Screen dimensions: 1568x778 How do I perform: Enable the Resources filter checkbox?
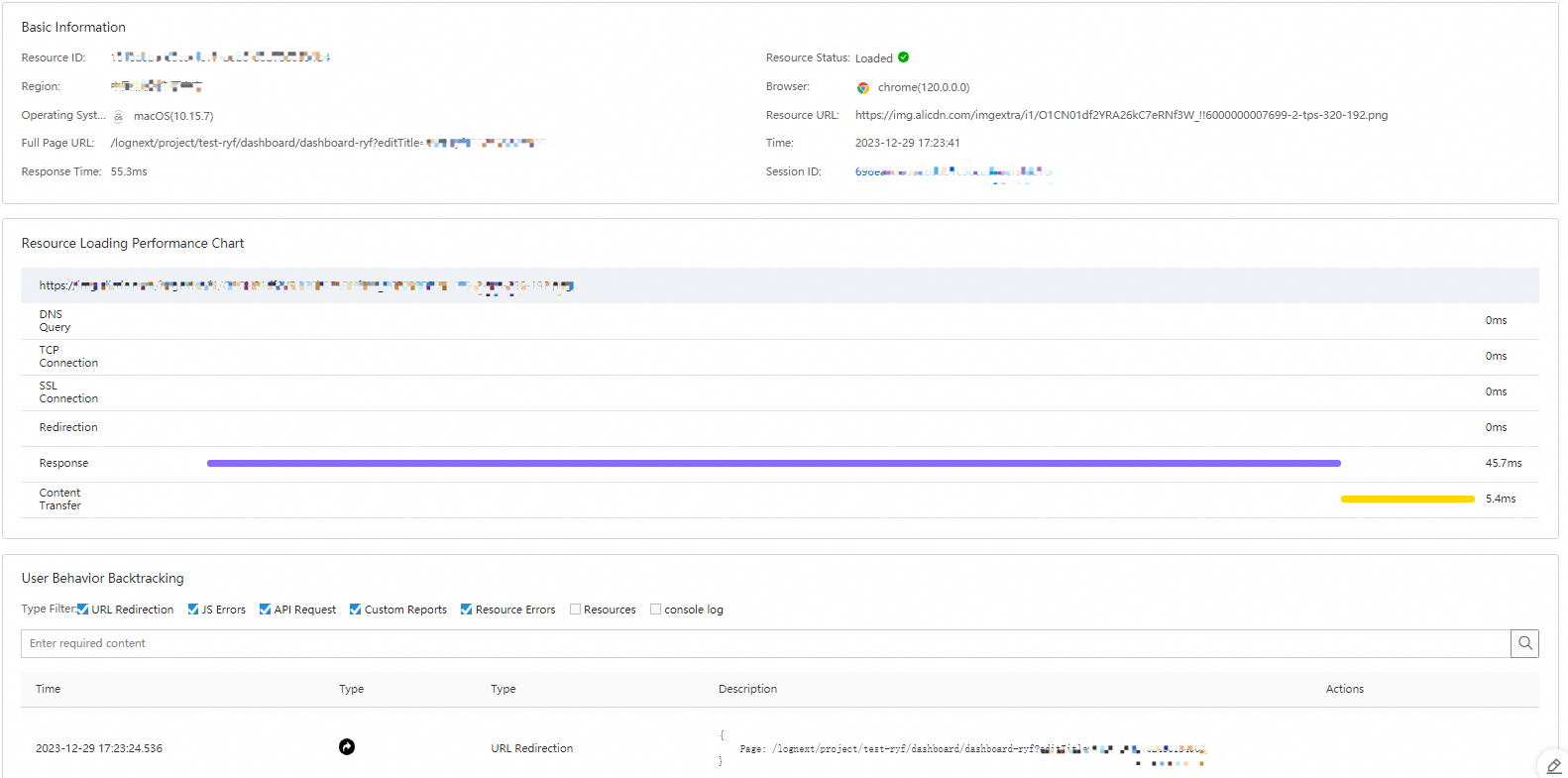[575, 610]
